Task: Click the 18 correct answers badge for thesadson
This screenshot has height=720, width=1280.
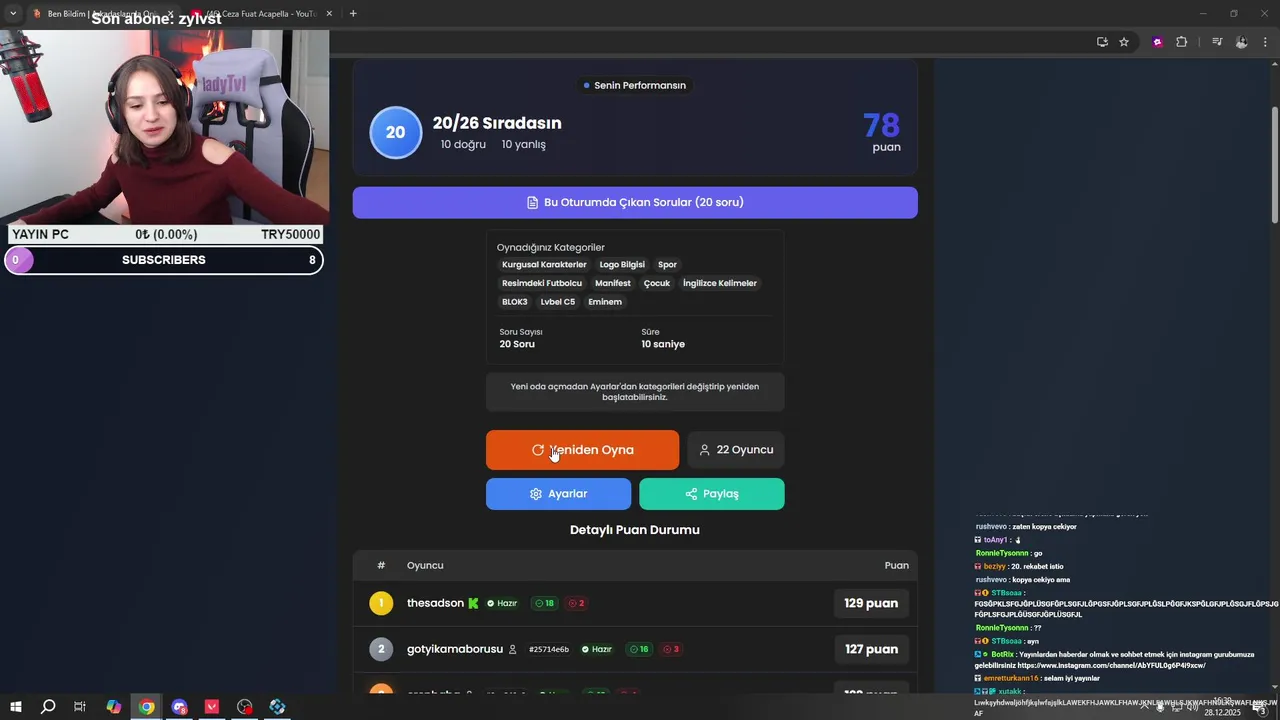Action: pos(545,603)
